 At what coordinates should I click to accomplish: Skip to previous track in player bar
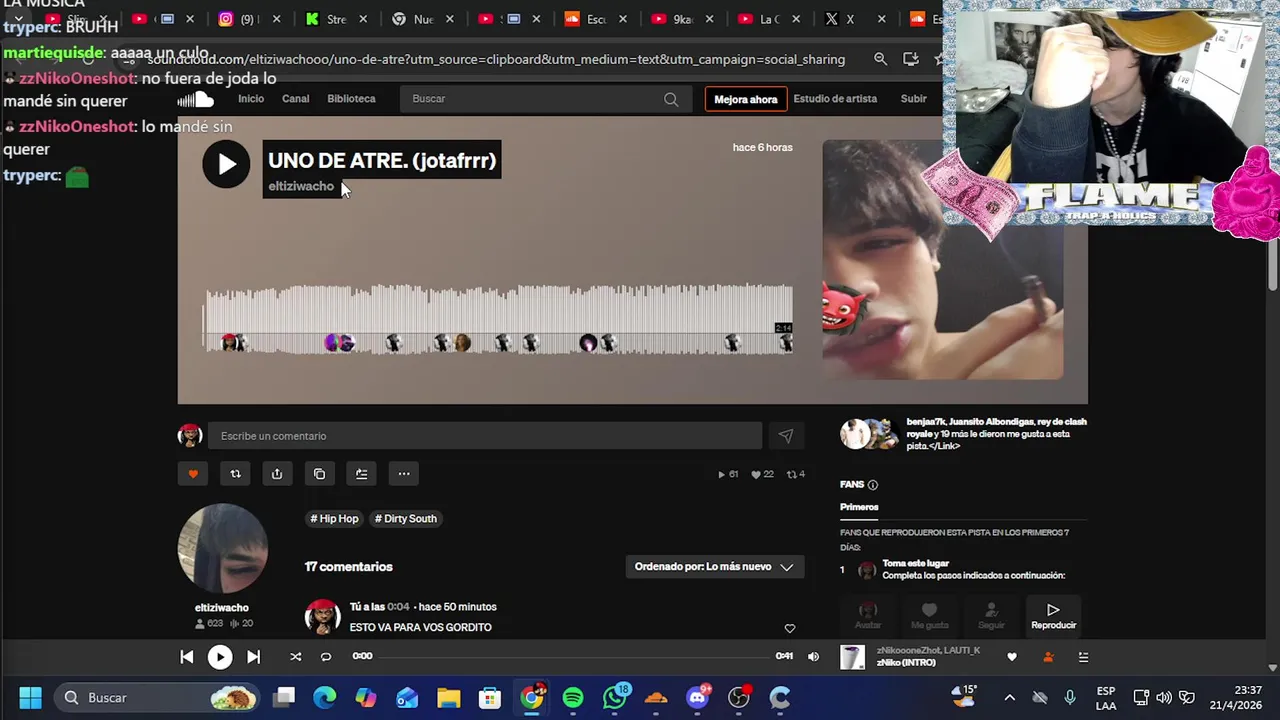tap(187, 657)
